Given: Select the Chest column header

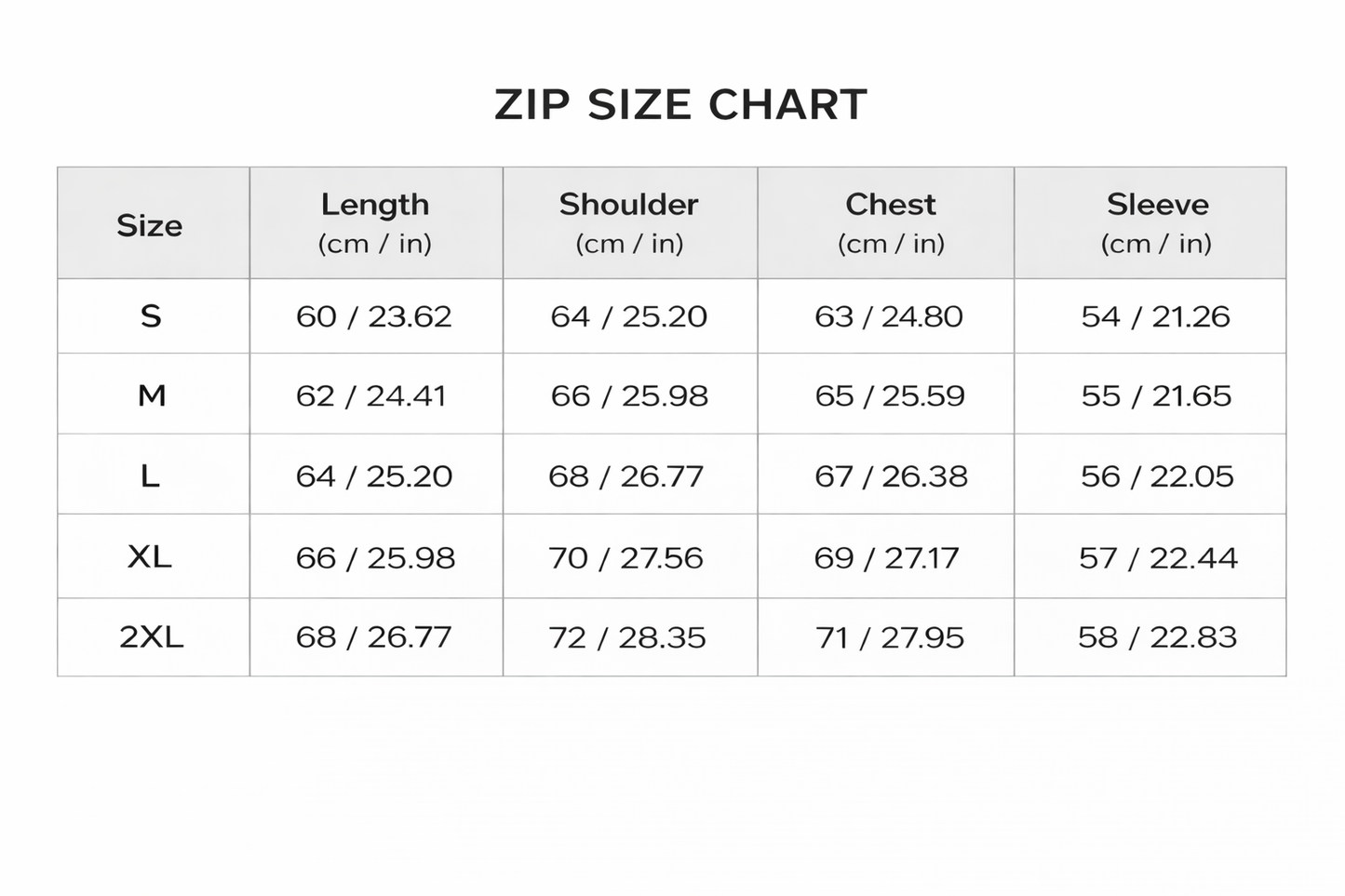Looking at the screenshot, I should click(x=891, y=222).
